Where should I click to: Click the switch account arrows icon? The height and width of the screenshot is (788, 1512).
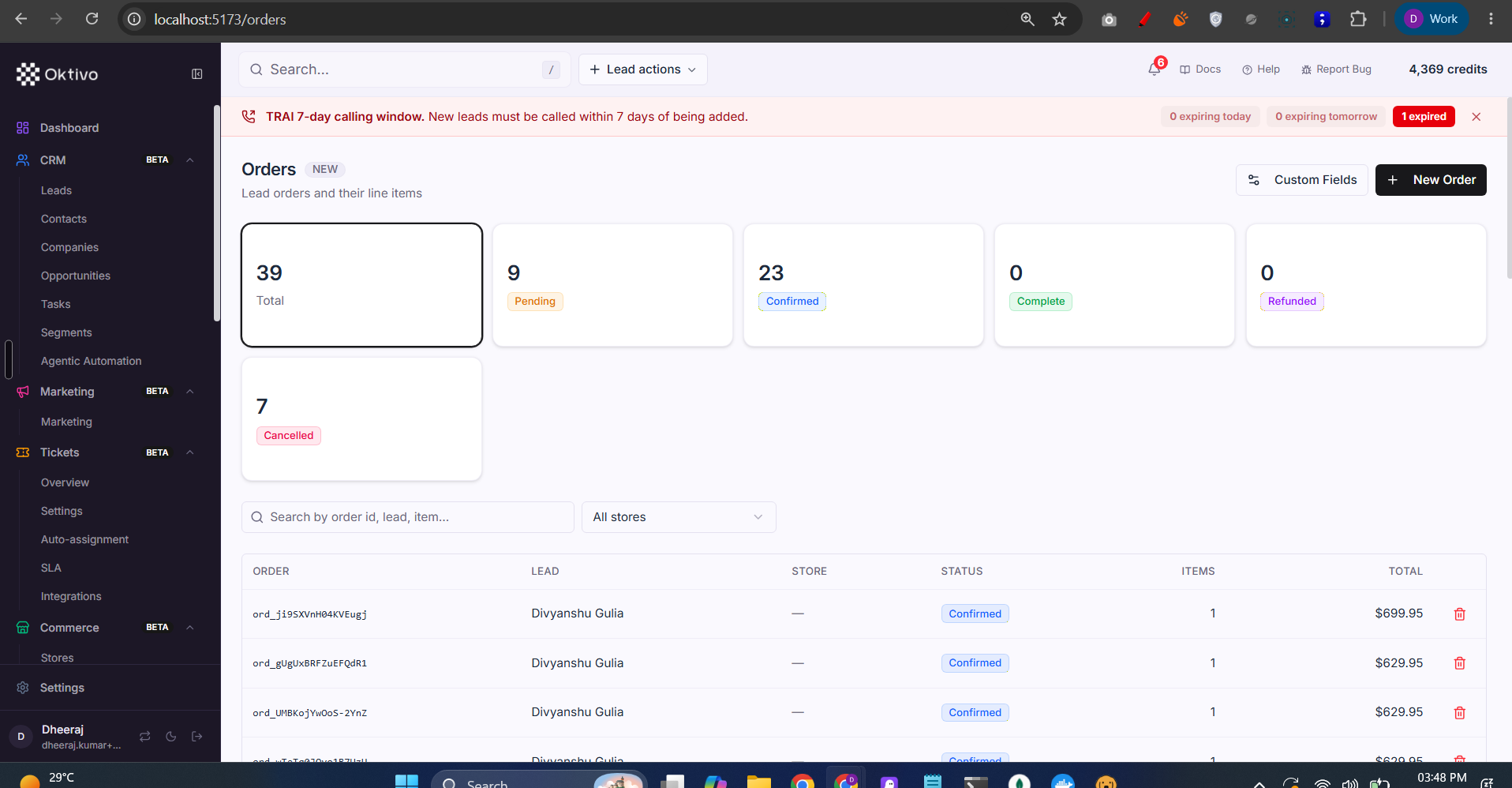coord(144,737)
